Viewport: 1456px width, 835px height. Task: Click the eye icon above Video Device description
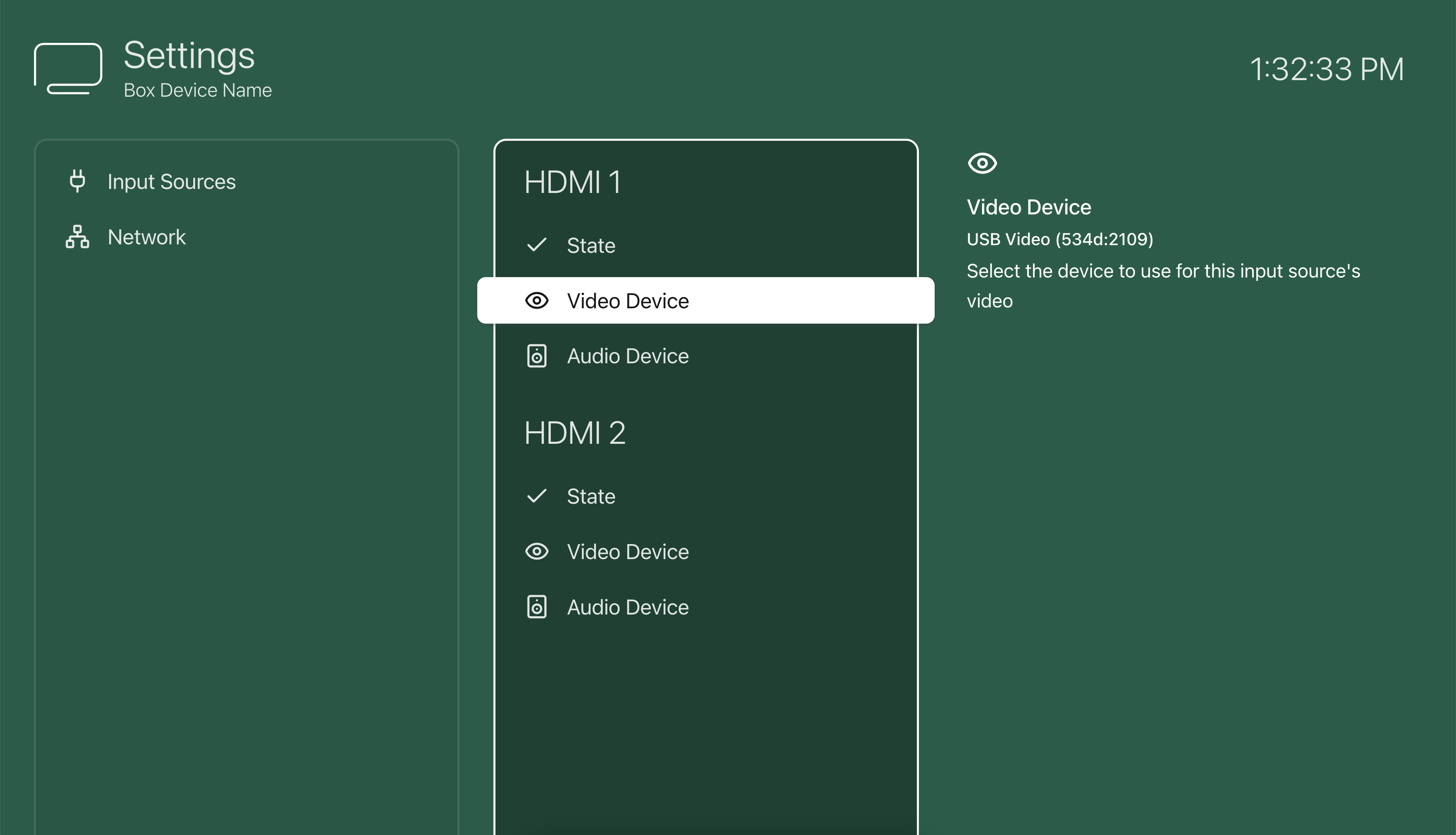coord(982,163)
